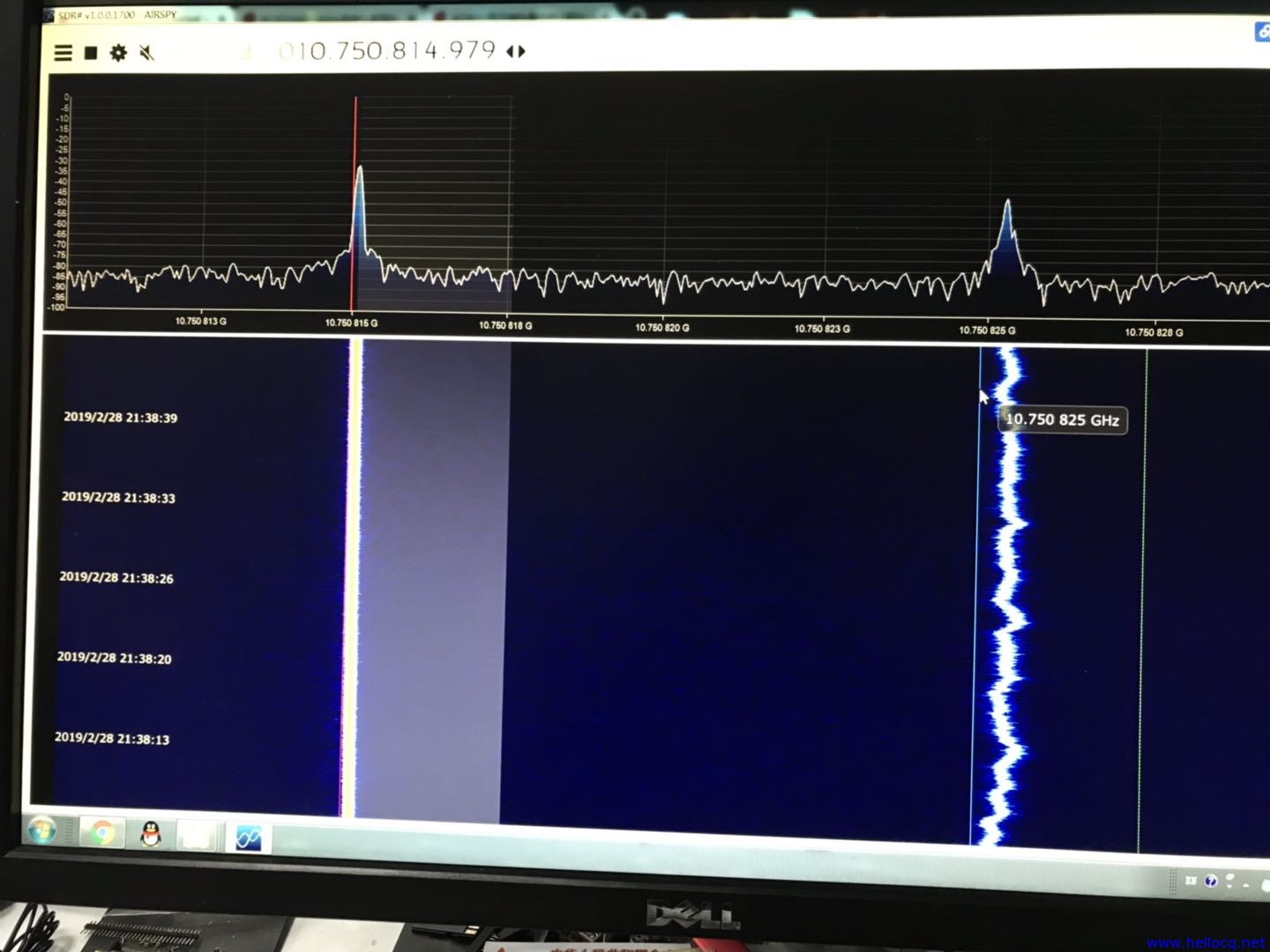Click the 10.750 825 GHz tooltip label
1270x952 pixels.
click(1063, 420)
